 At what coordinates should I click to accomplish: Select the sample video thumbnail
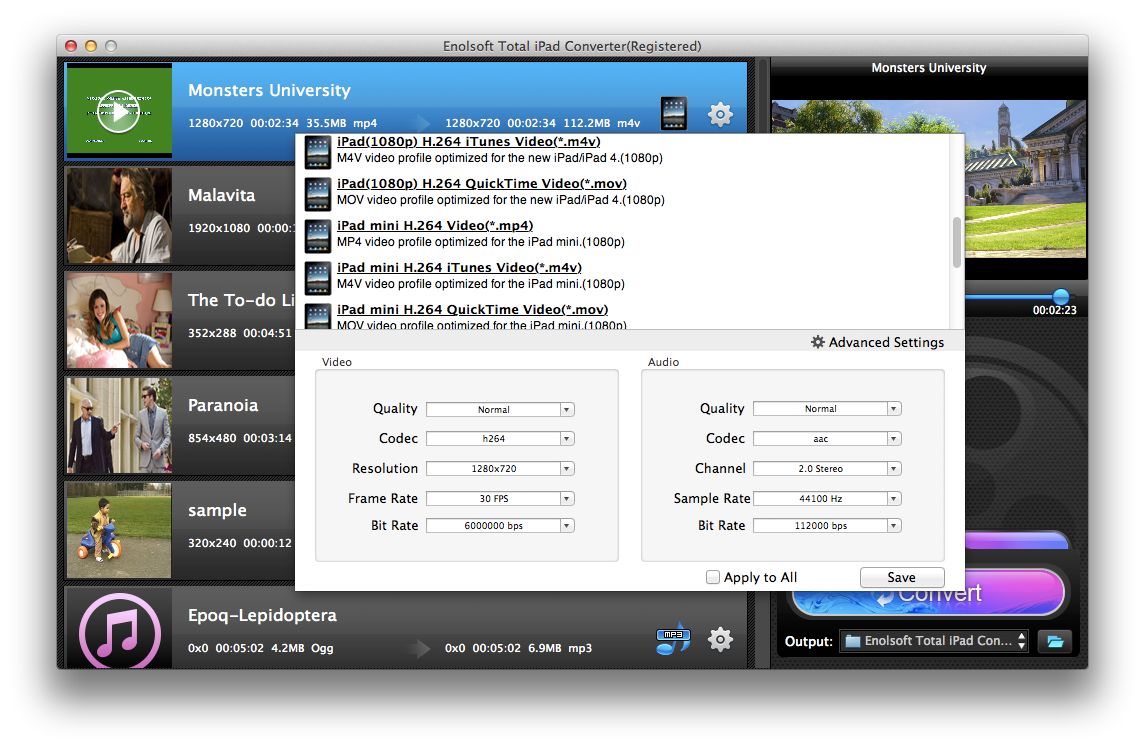(x=119, y=530)
